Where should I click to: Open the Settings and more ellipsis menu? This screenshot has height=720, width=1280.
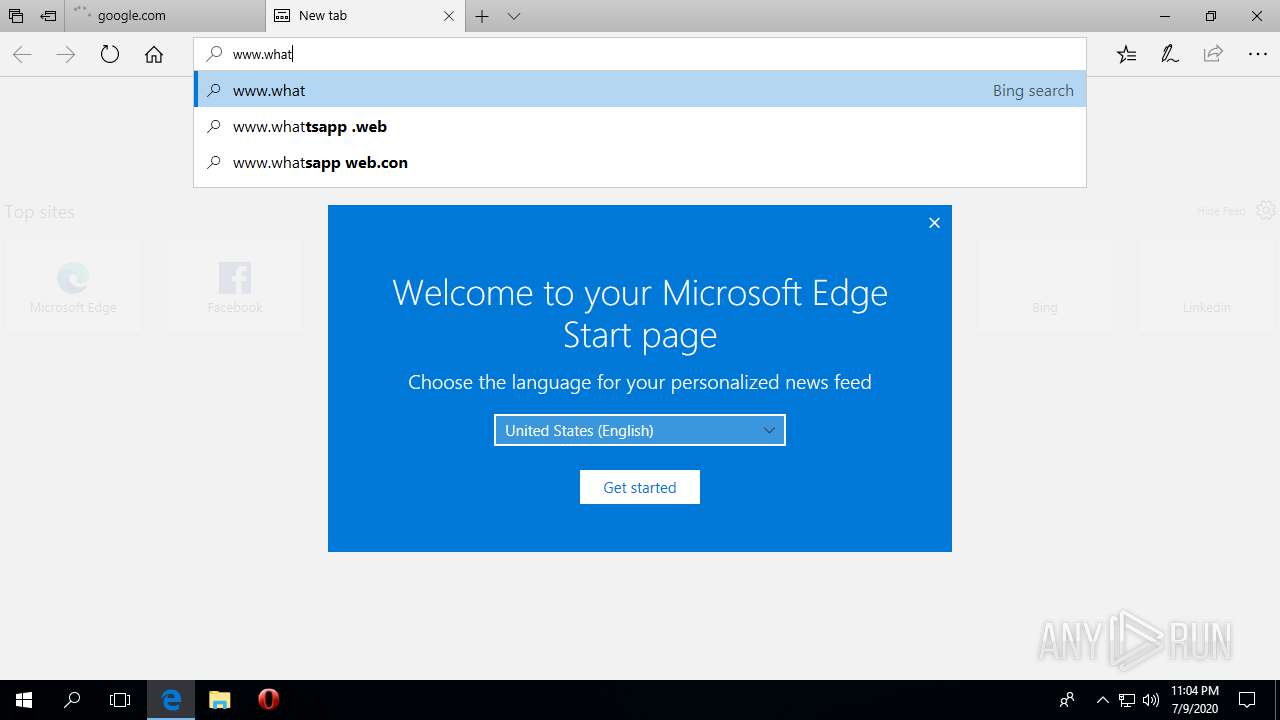[1257, 55]
